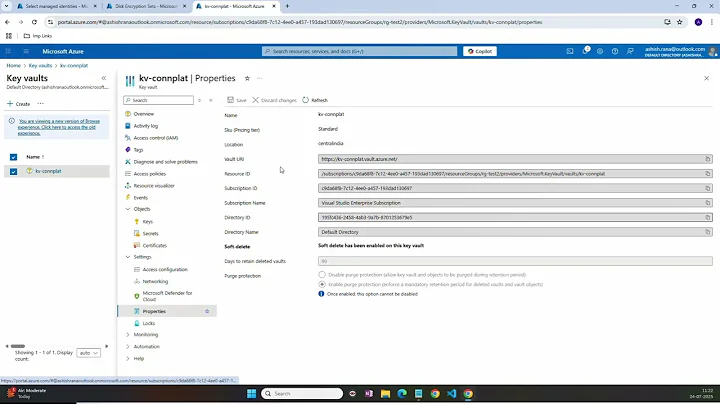This screenshot has width=720, height=404.
Task: Open portal settings gear
Action: point(600,51)
